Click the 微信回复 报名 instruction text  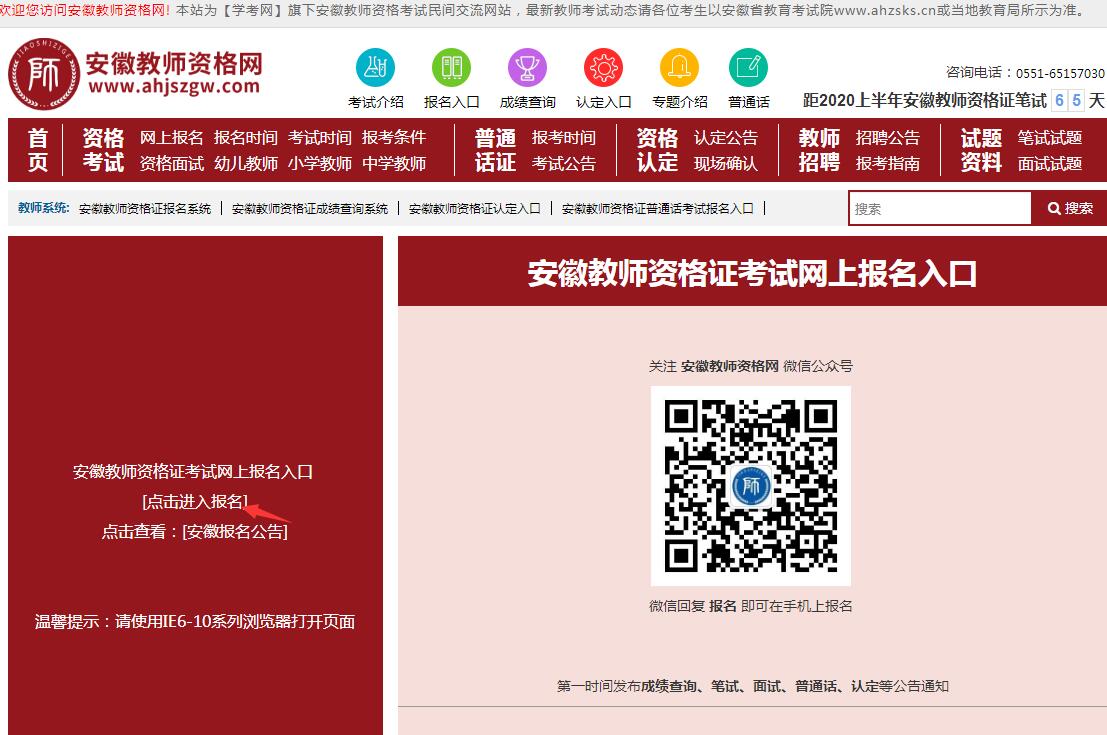(750, 606)
